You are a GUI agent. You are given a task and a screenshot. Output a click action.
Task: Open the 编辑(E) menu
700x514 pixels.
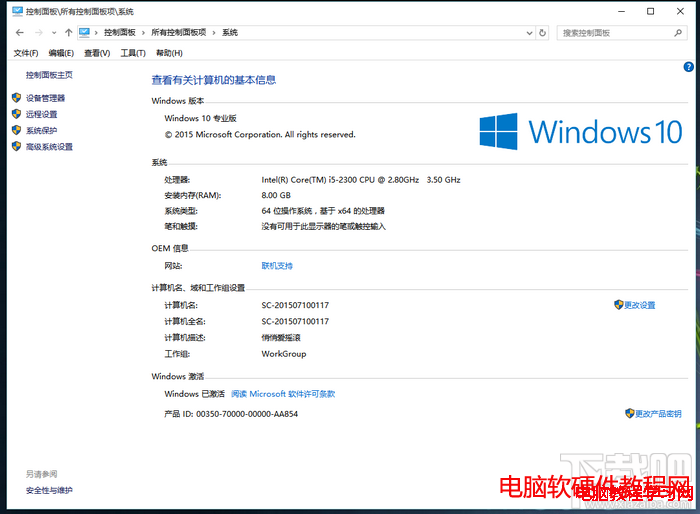[61, 53]
